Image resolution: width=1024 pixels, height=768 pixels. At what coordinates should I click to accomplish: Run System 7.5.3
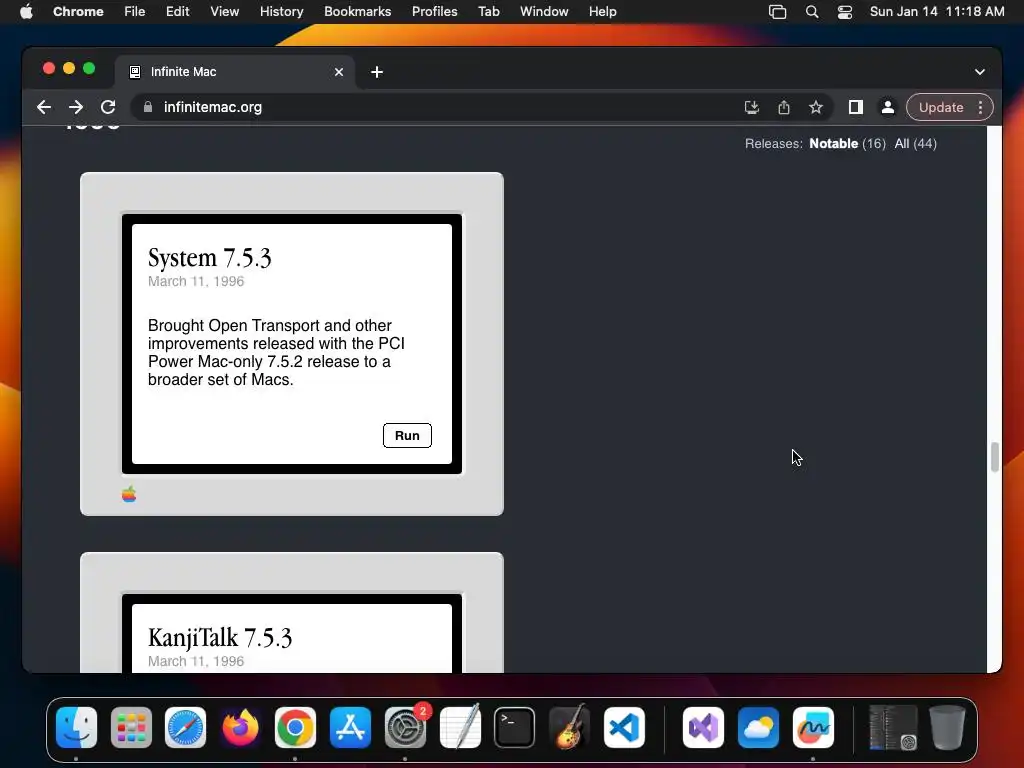pyautogui.click(x=407, y=436)
